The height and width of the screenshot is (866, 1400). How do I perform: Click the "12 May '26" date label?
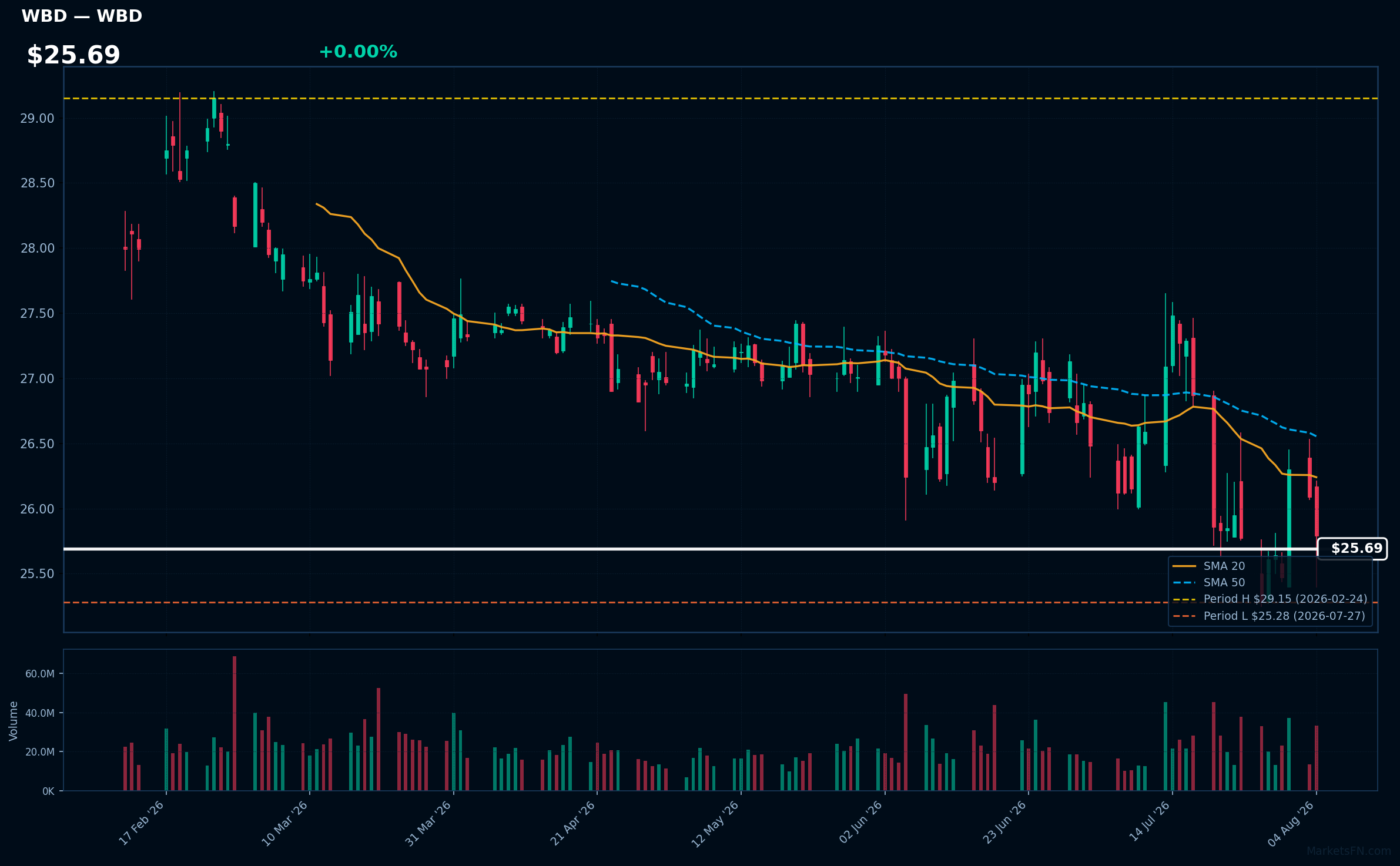coord(715,824)
